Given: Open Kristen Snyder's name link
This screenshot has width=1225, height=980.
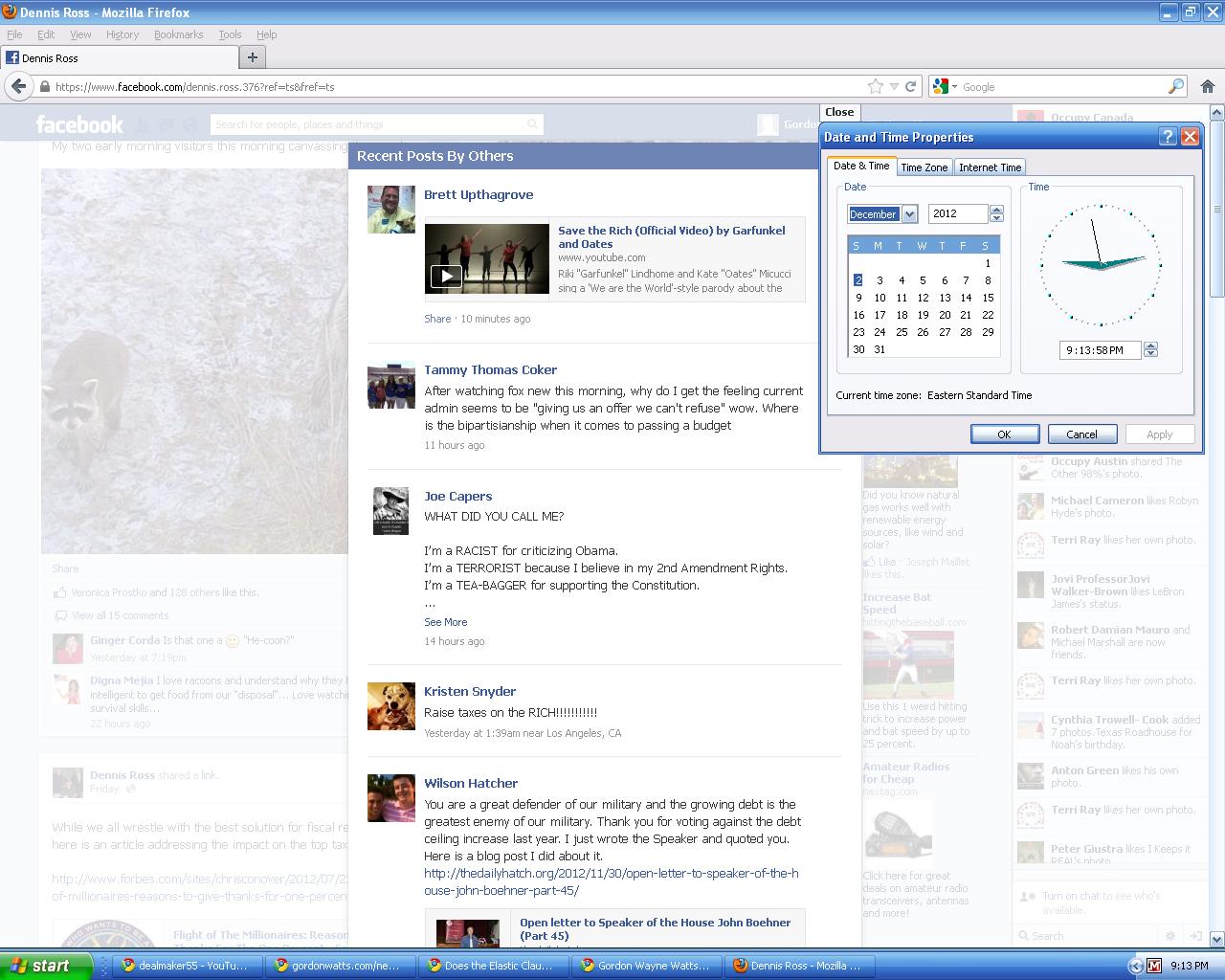Looking at the screenshot, I should click(x=470, y=691).
